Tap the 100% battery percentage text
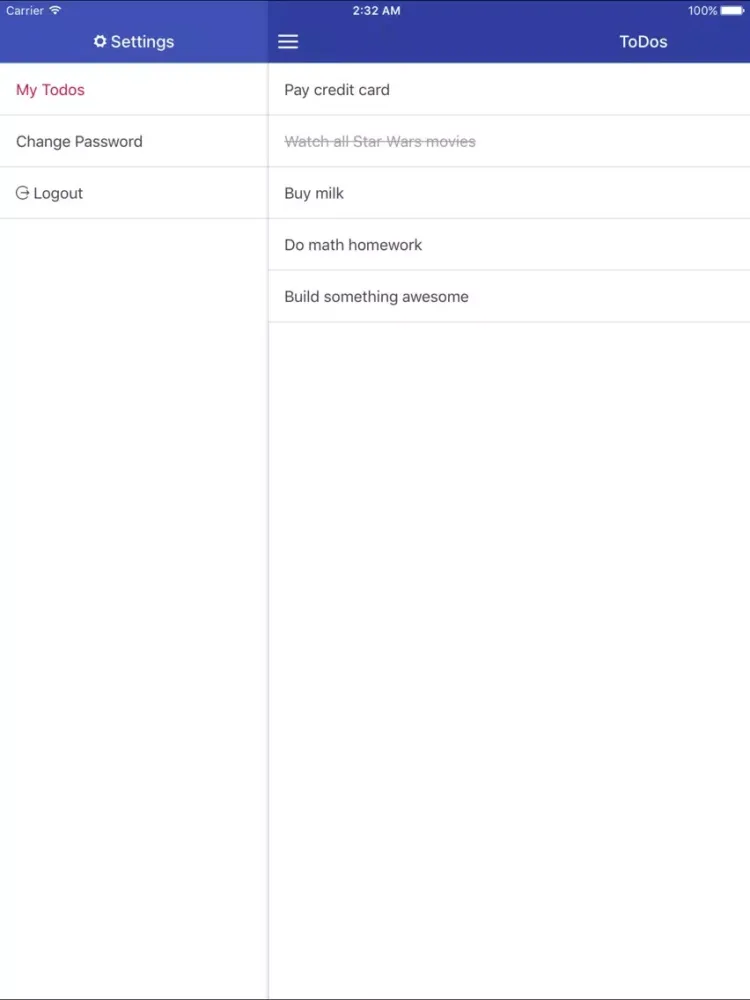 click(702, 11)
